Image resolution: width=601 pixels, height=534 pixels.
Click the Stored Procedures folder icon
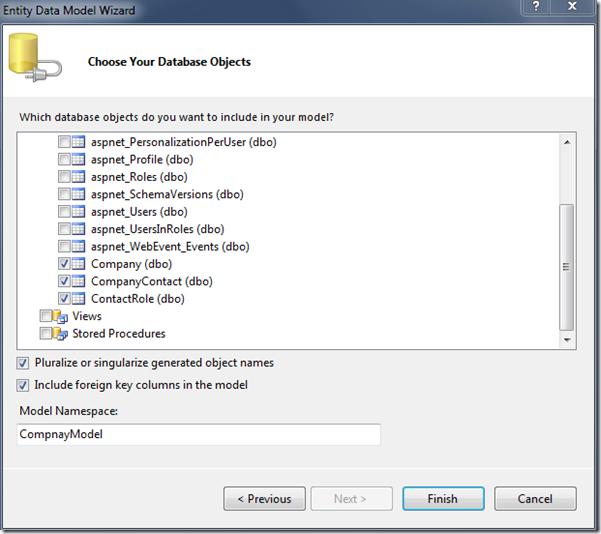[60, 334]
